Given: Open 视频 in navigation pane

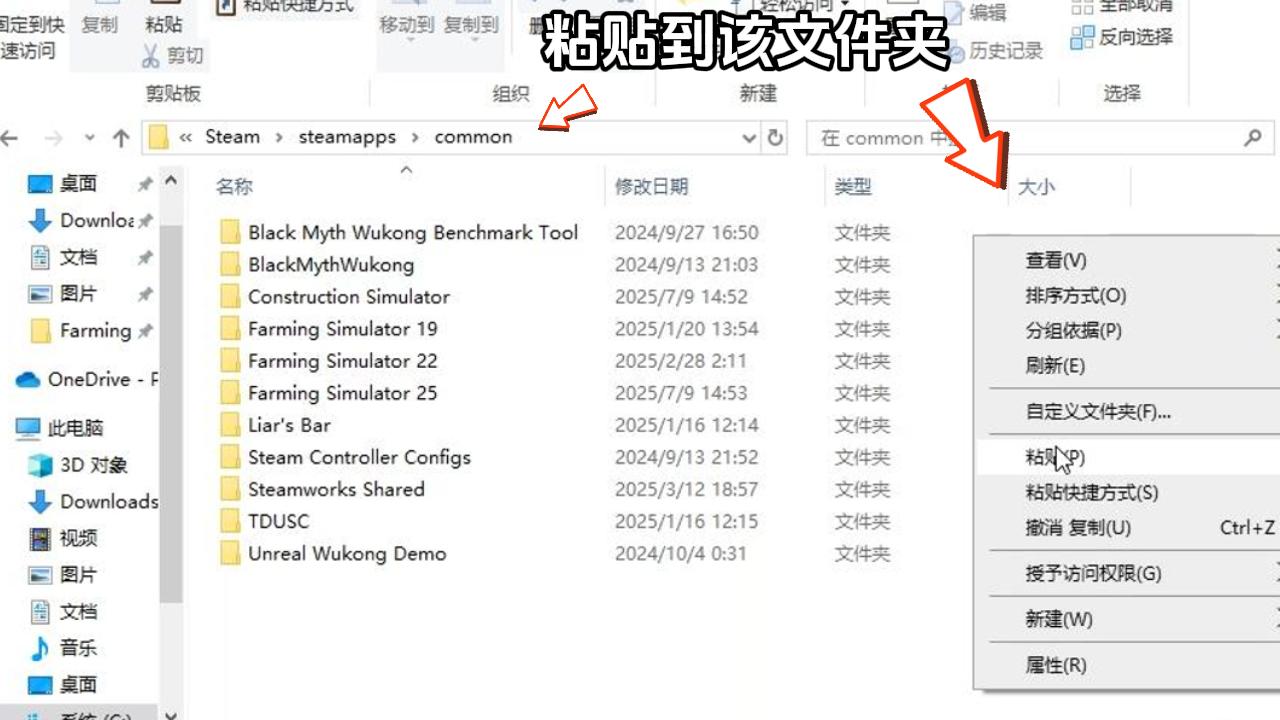Looking at the screenshot, I should pos(63,539).
